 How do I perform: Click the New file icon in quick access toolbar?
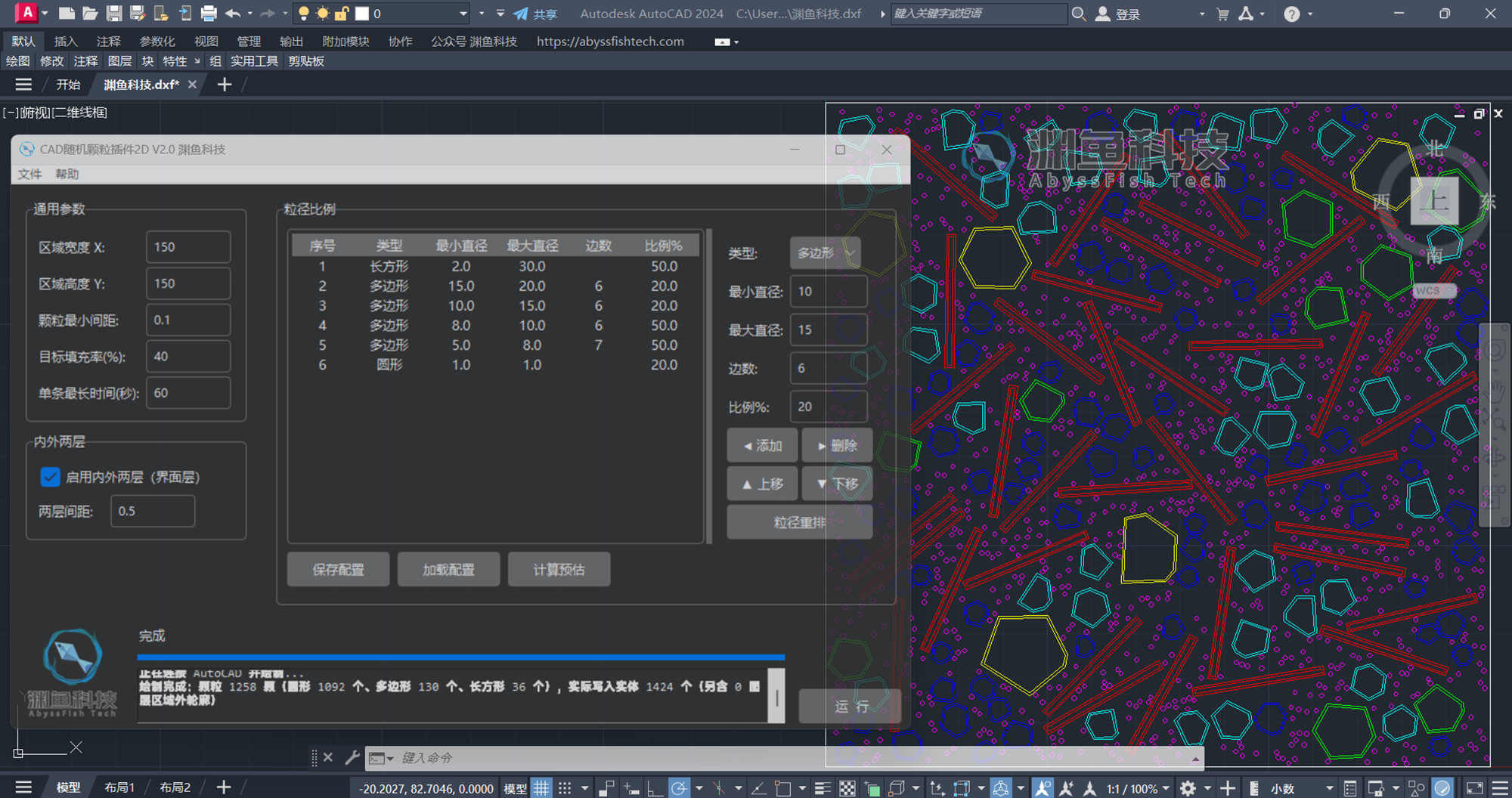tap(67, 14)
